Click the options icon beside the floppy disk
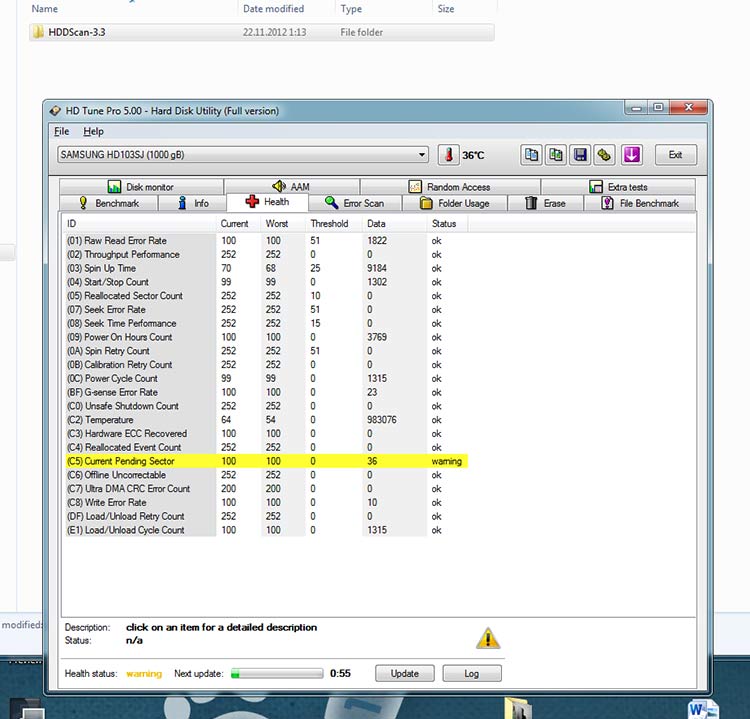Viewport: 750px width, 719px height. (x=603, y=155)
